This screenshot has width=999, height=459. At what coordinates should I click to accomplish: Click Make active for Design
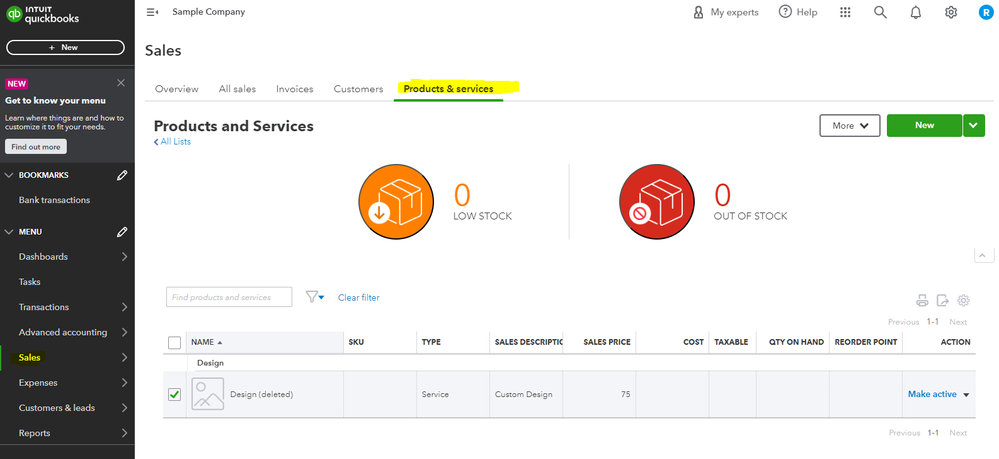(x=932, y=394)
